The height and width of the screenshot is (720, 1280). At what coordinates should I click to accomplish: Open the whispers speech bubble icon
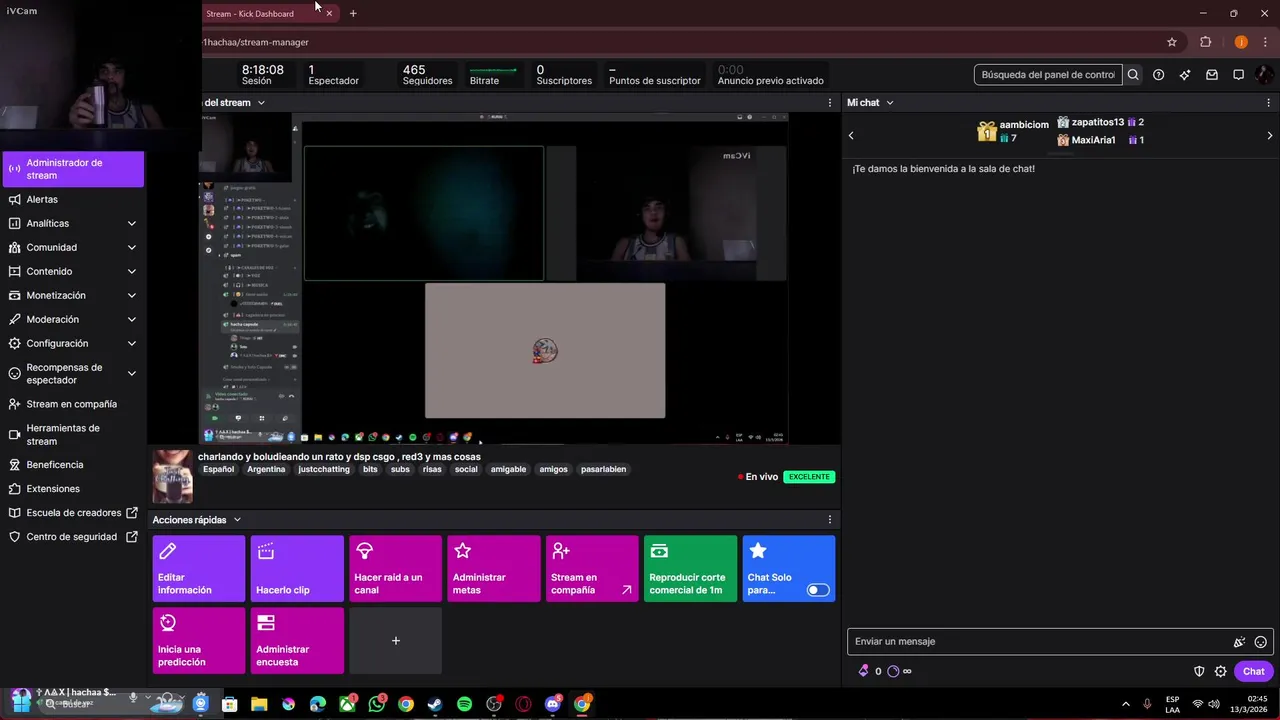pos(1238,75)
